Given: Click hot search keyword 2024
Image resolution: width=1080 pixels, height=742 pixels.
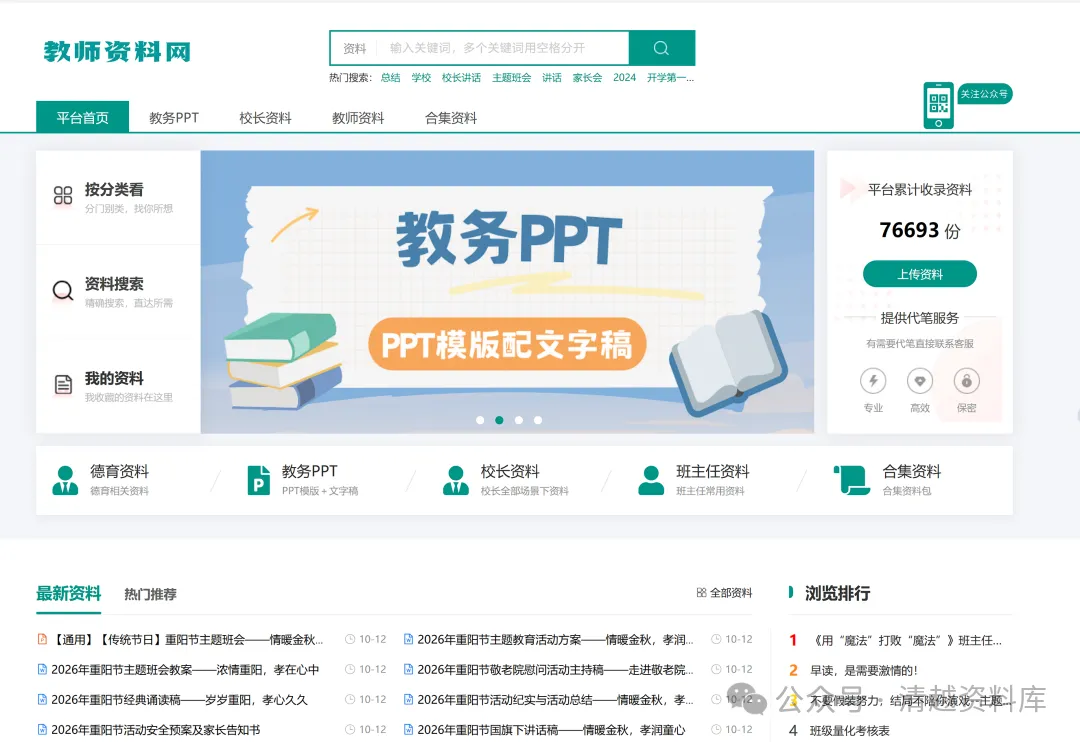Looking at the screenshot, I should (625, 78).
